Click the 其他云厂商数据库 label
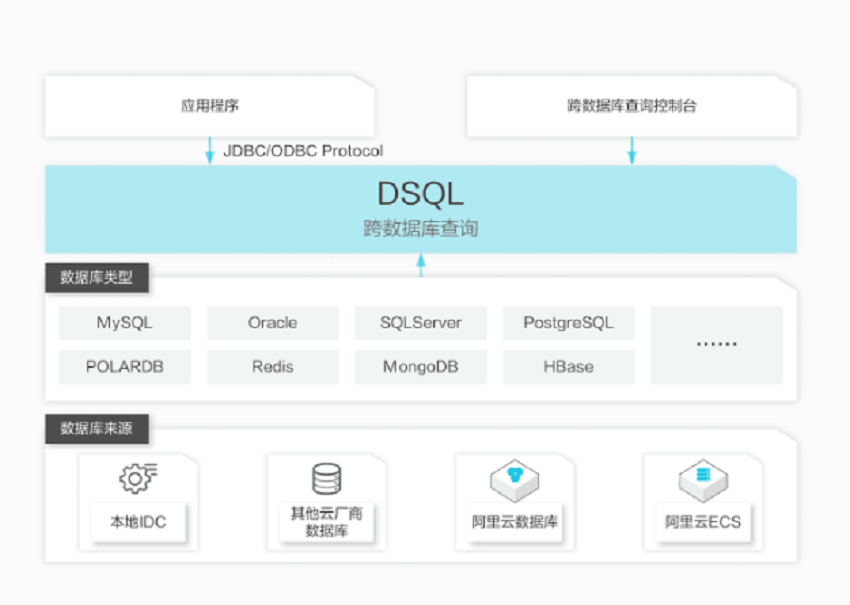The image size is (850, 605). tap(326, 522)
